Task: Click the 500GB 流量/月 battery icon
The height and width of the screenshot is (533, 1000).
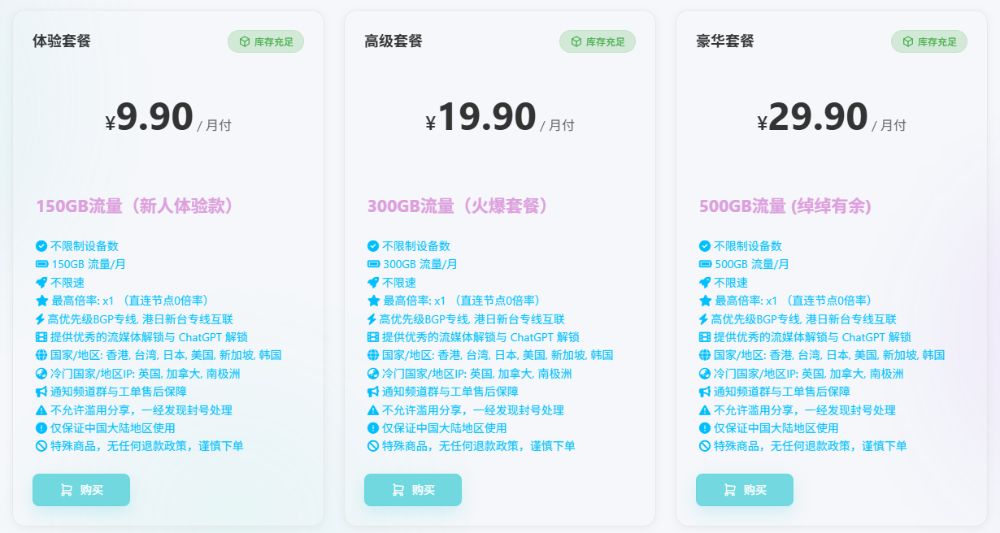Action: coord(705,264)
